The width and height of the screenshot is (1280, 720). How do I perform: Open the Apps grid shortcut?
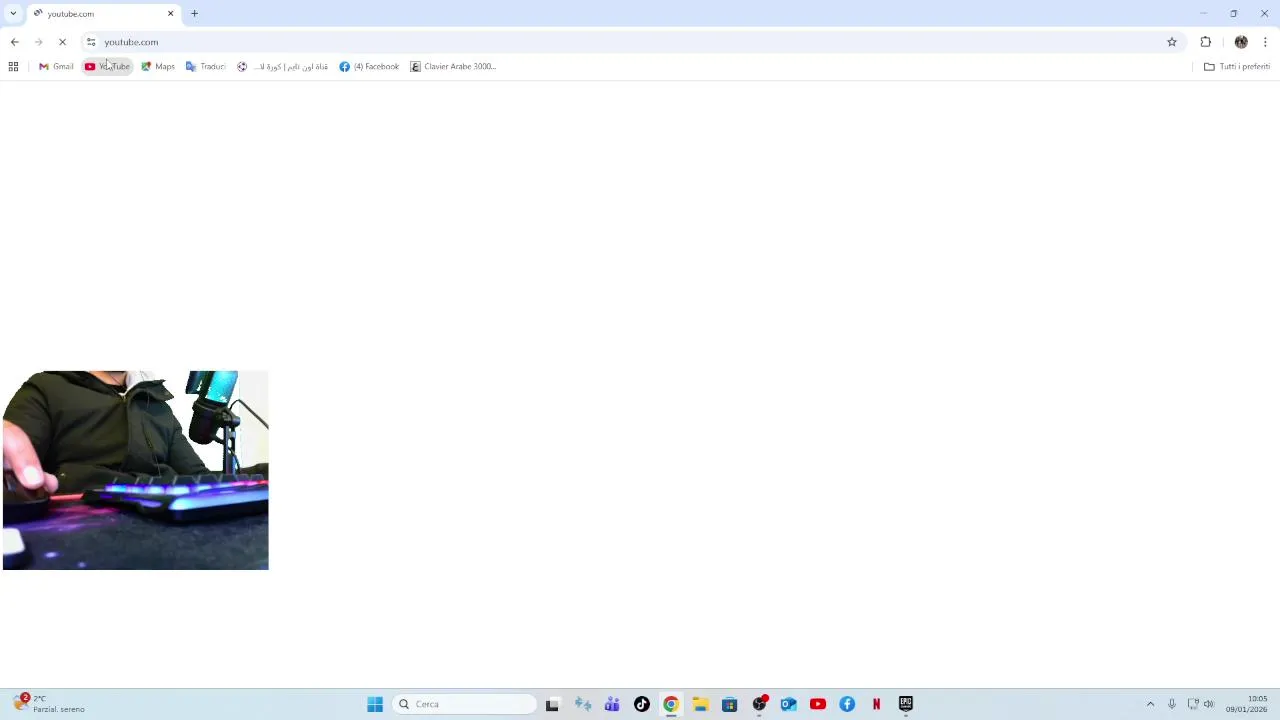[x=13, y=66]
